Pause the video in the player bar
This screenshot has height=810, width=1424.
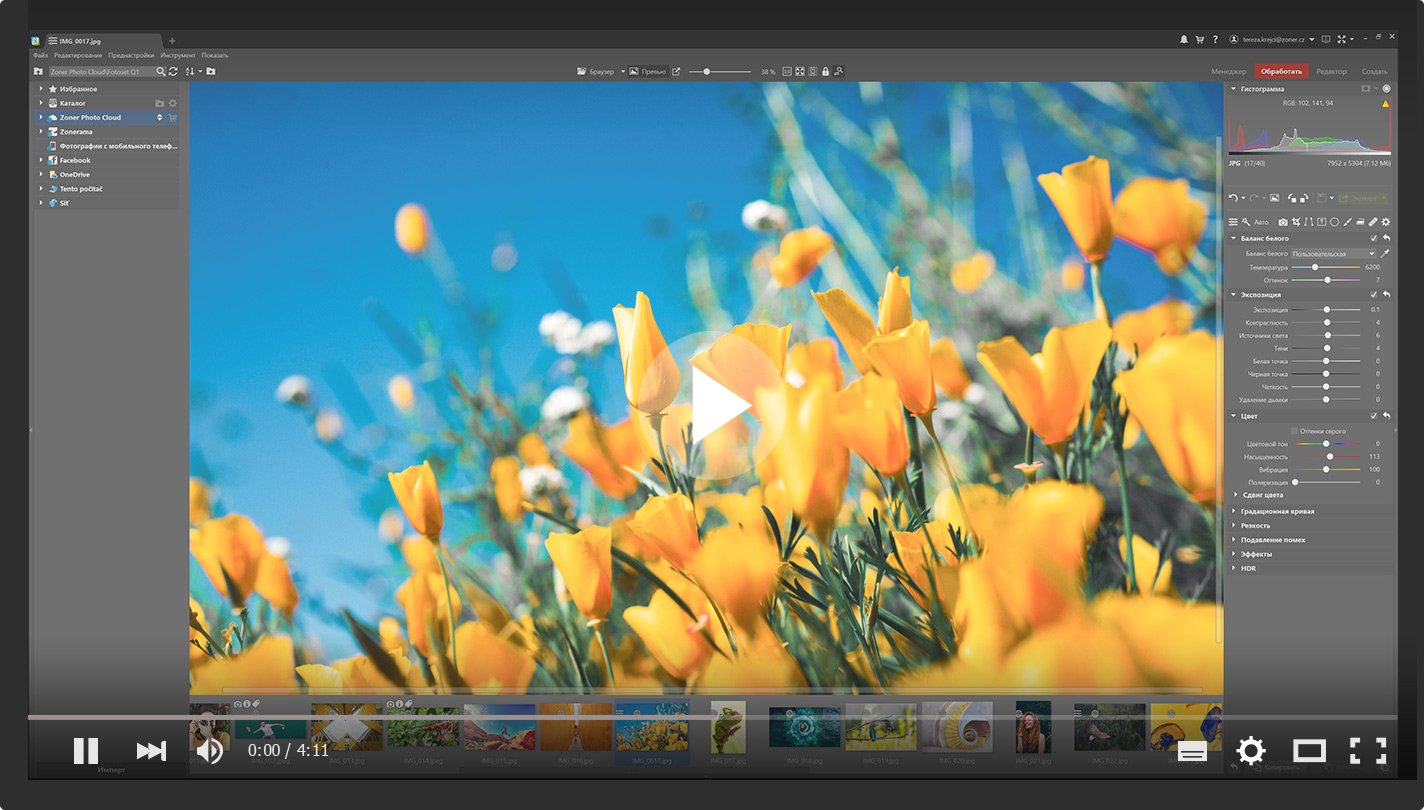[86, 751]
